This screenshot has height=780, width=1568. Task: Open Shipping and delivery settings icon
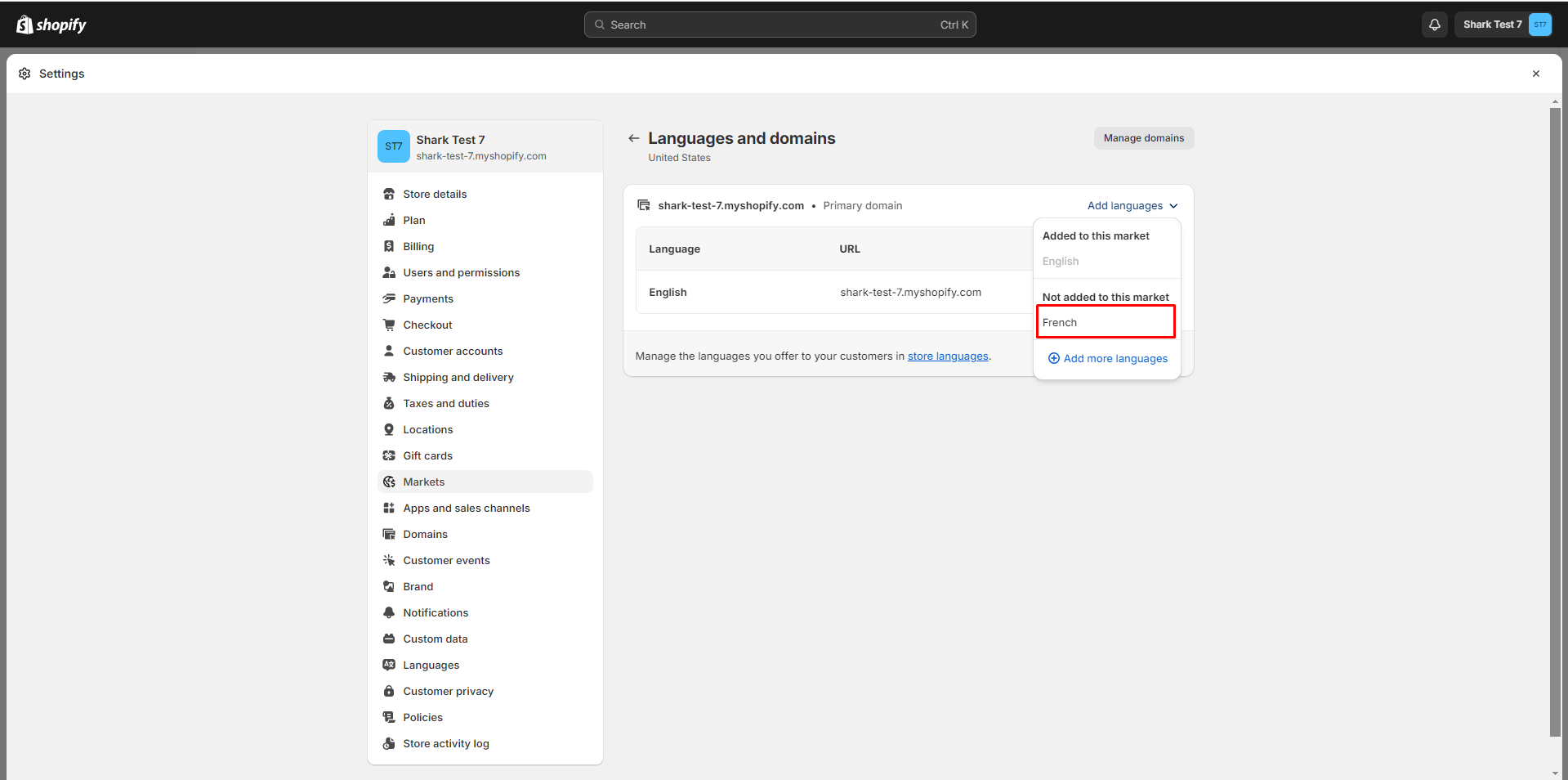(x=390, y=377)
